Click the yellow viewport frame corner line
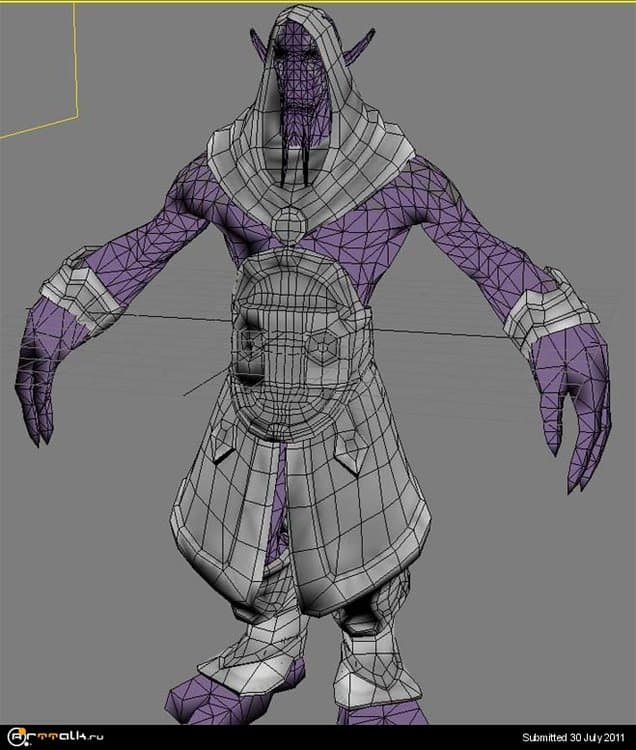 (76, 60)
